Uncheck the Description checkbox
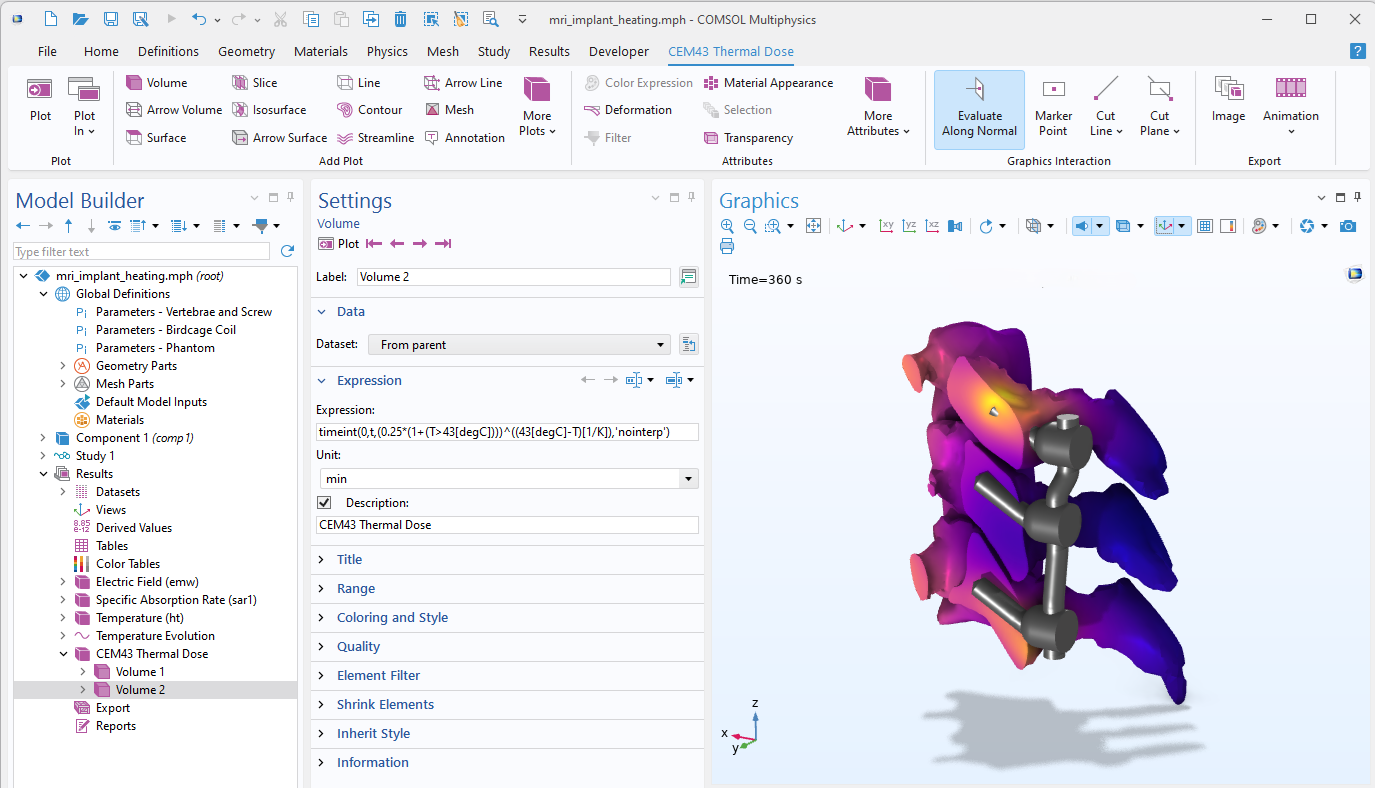1375x788 pixels. coord(324,503)
